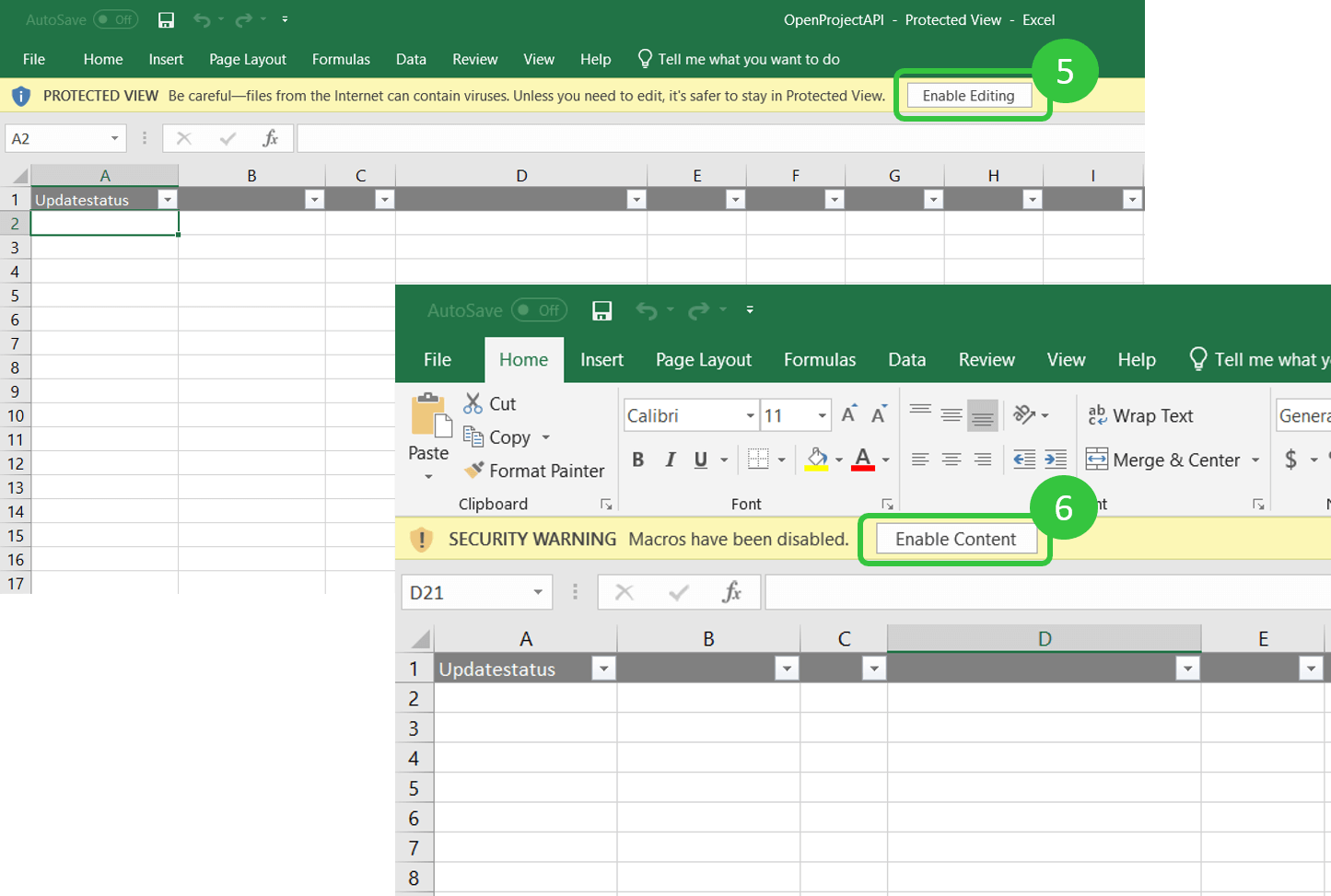Screen dimensions: 1331x896
Task: Toggle underline formatting
Action: pos(698,460)
